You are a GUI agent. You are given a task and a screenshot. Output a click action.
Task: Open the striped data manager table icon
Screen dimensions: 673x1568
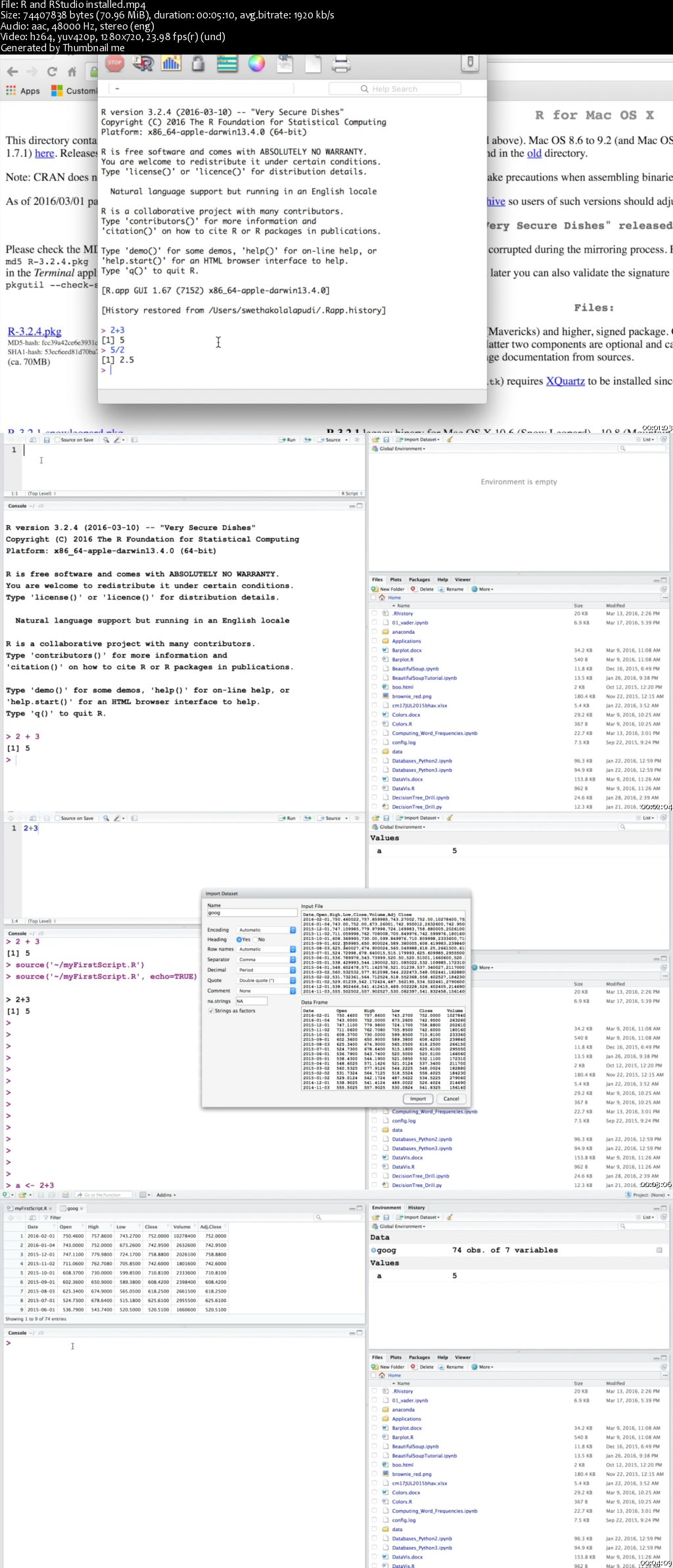point(227,63)
